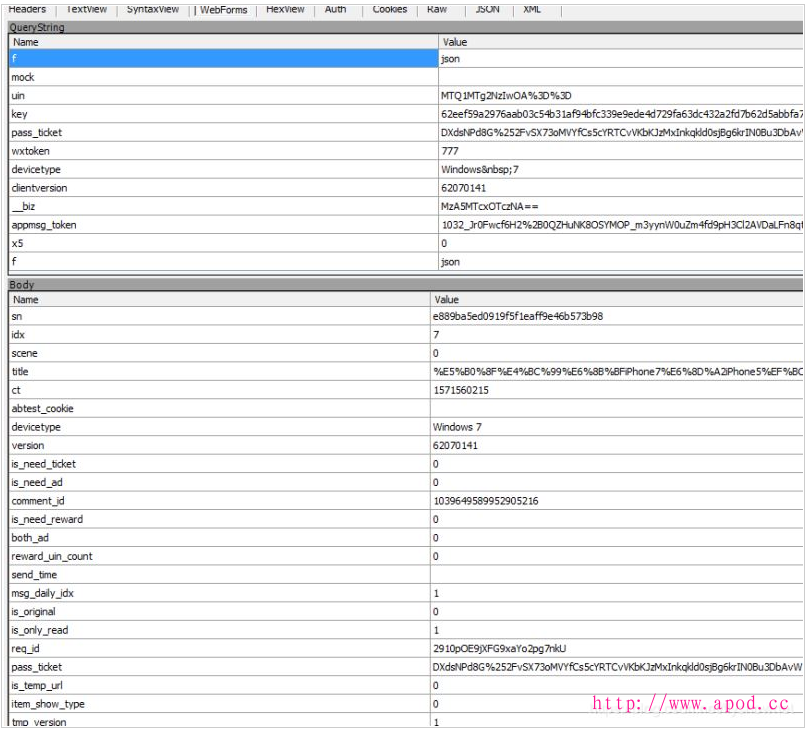The image size is (809, 730).
Task: Select the comment_id value cell
Action: [485, 501]
